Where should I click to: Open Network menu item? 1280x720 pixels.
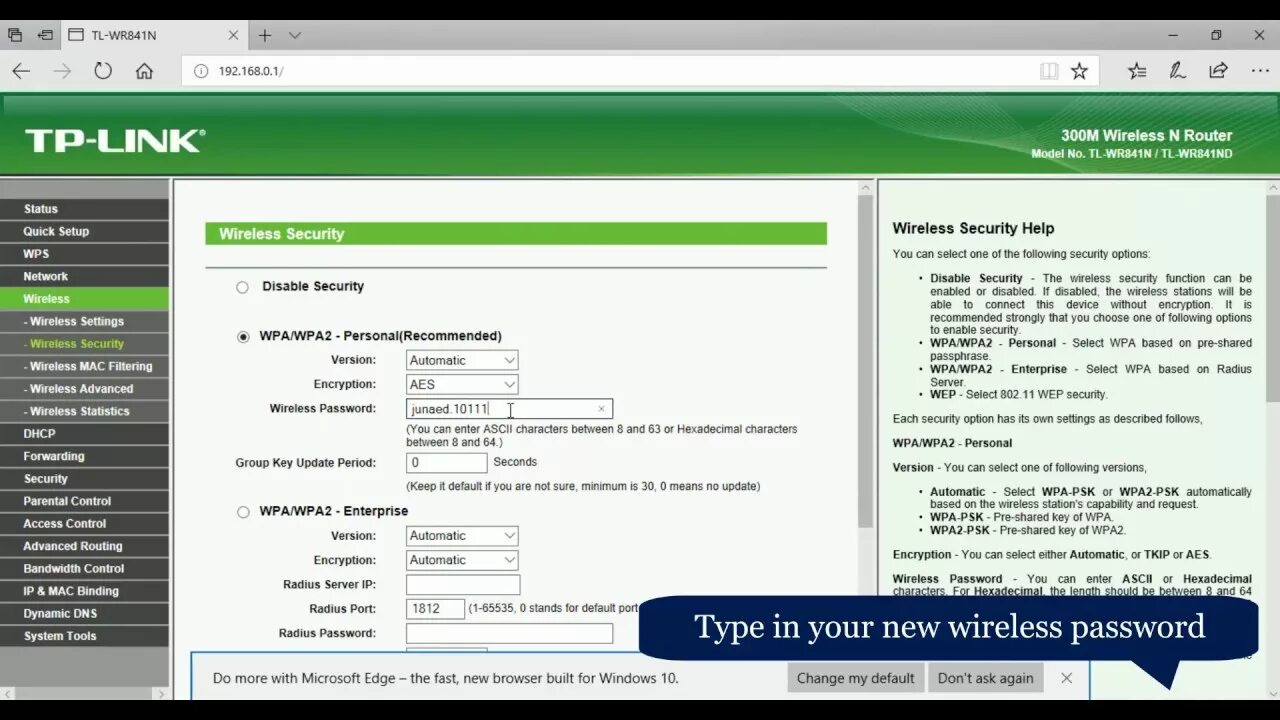coord(84,276)
